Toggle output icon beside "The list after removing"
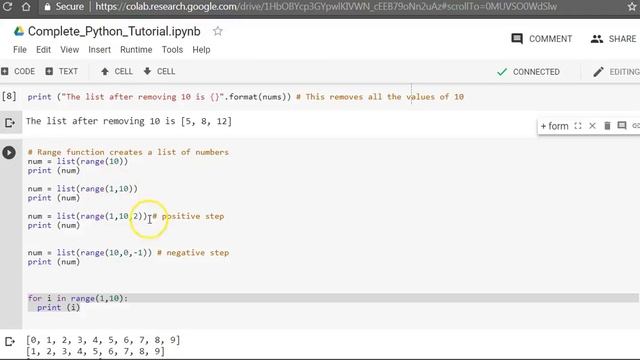This screenshot has height=360, width=640. pyautogui.click(x=9, y=122)
